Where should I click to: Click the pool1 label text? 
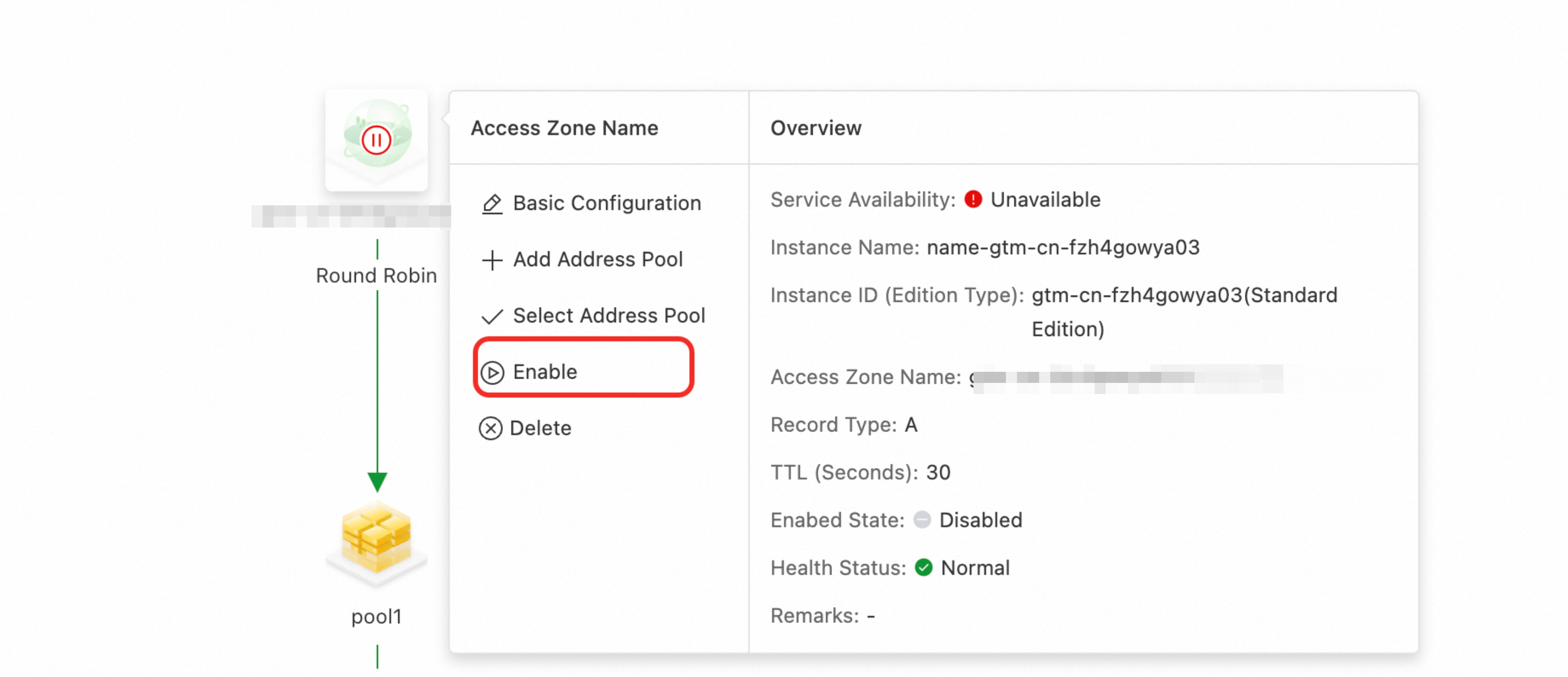pyautogui.click(x=376, y=616)
